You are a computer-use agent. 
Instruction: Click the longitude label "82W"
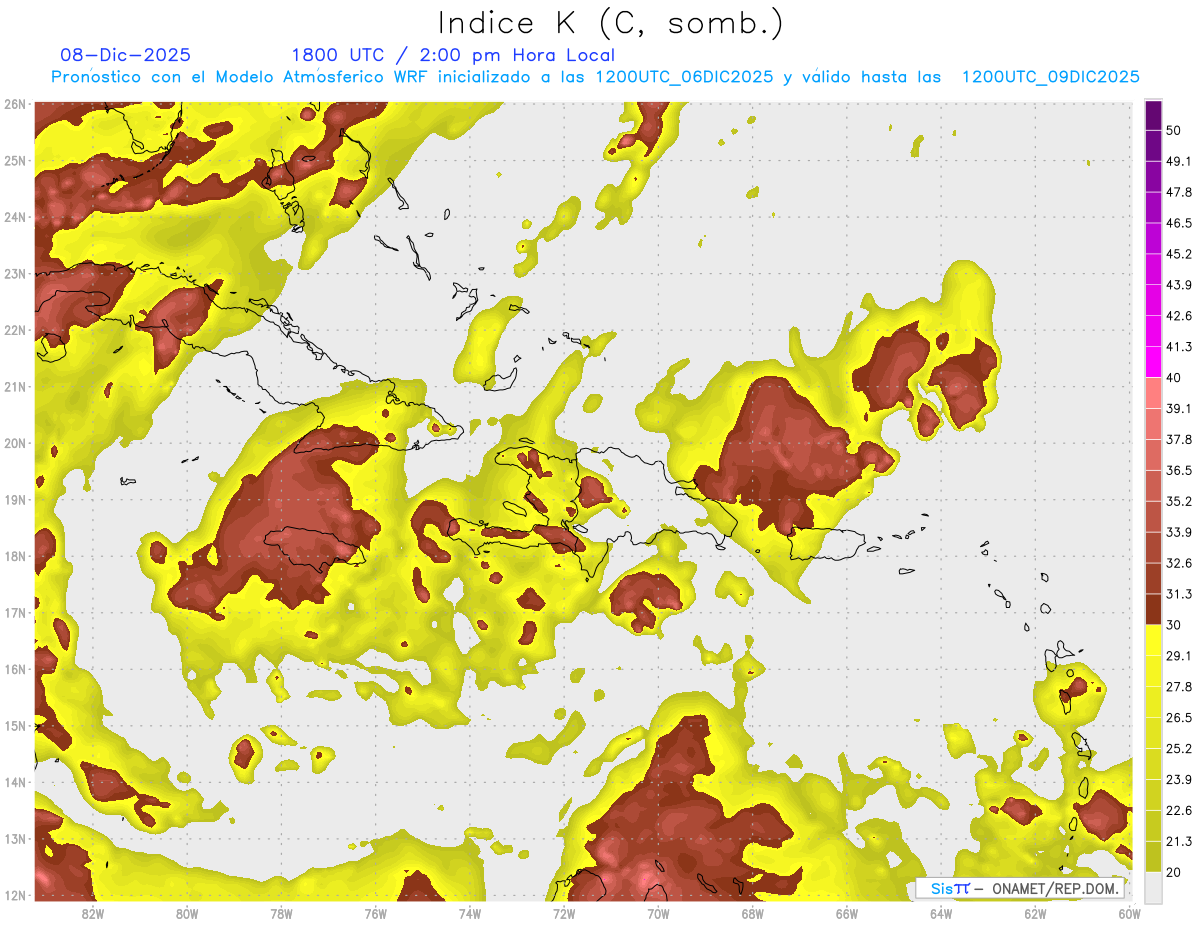[x=93, y=913]
